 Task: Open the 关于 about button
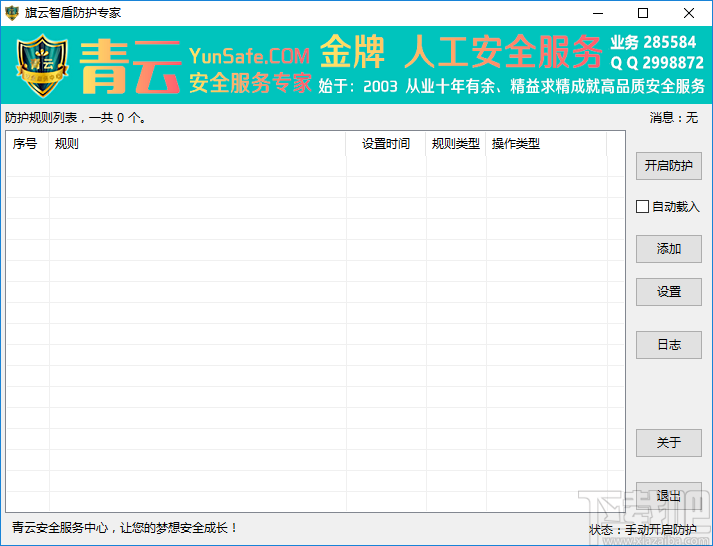[668, 443]
